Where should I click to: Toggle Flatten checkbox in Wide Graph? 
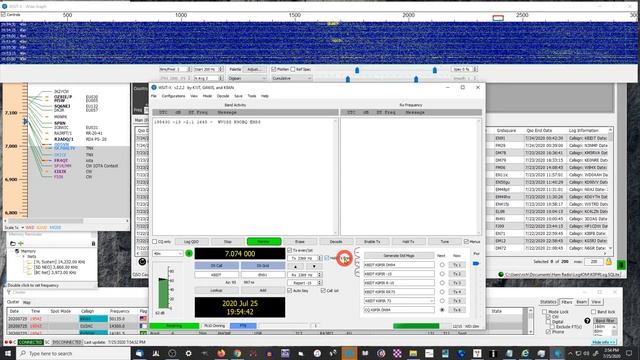point(274,69)
